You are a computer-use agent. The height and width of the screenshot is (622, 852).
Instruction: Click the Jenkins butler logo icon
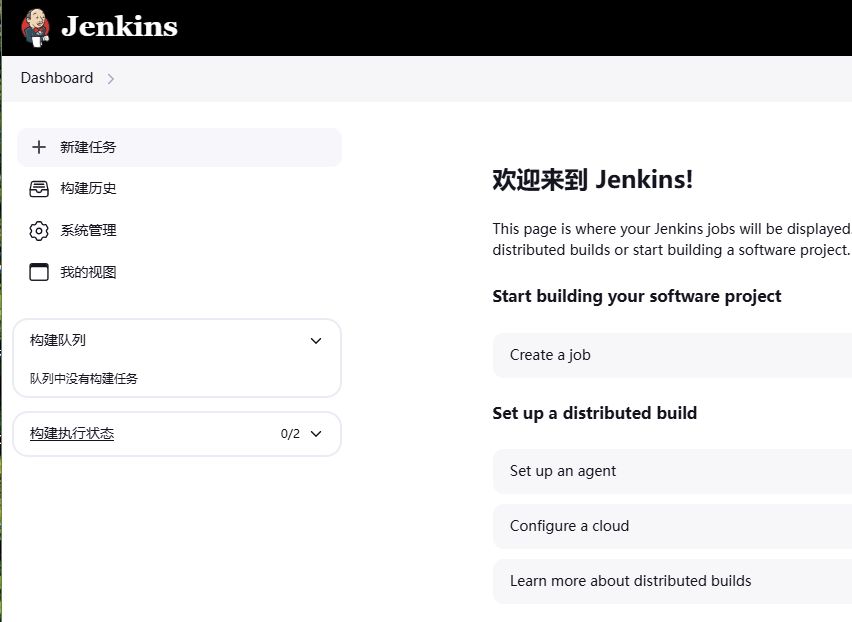[x=36, y=27]
